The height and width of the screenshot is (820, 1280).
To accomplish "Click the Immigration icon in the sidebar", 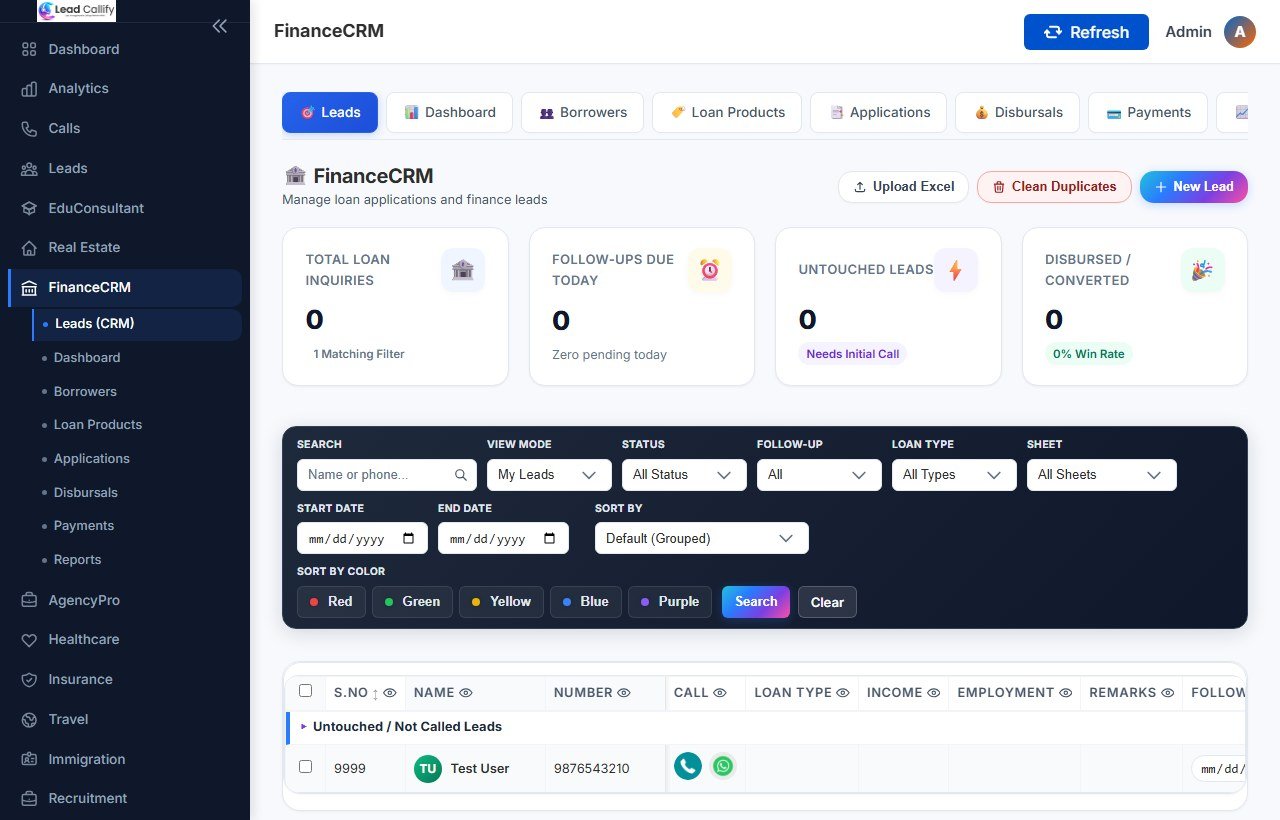I will pos(29,760).
